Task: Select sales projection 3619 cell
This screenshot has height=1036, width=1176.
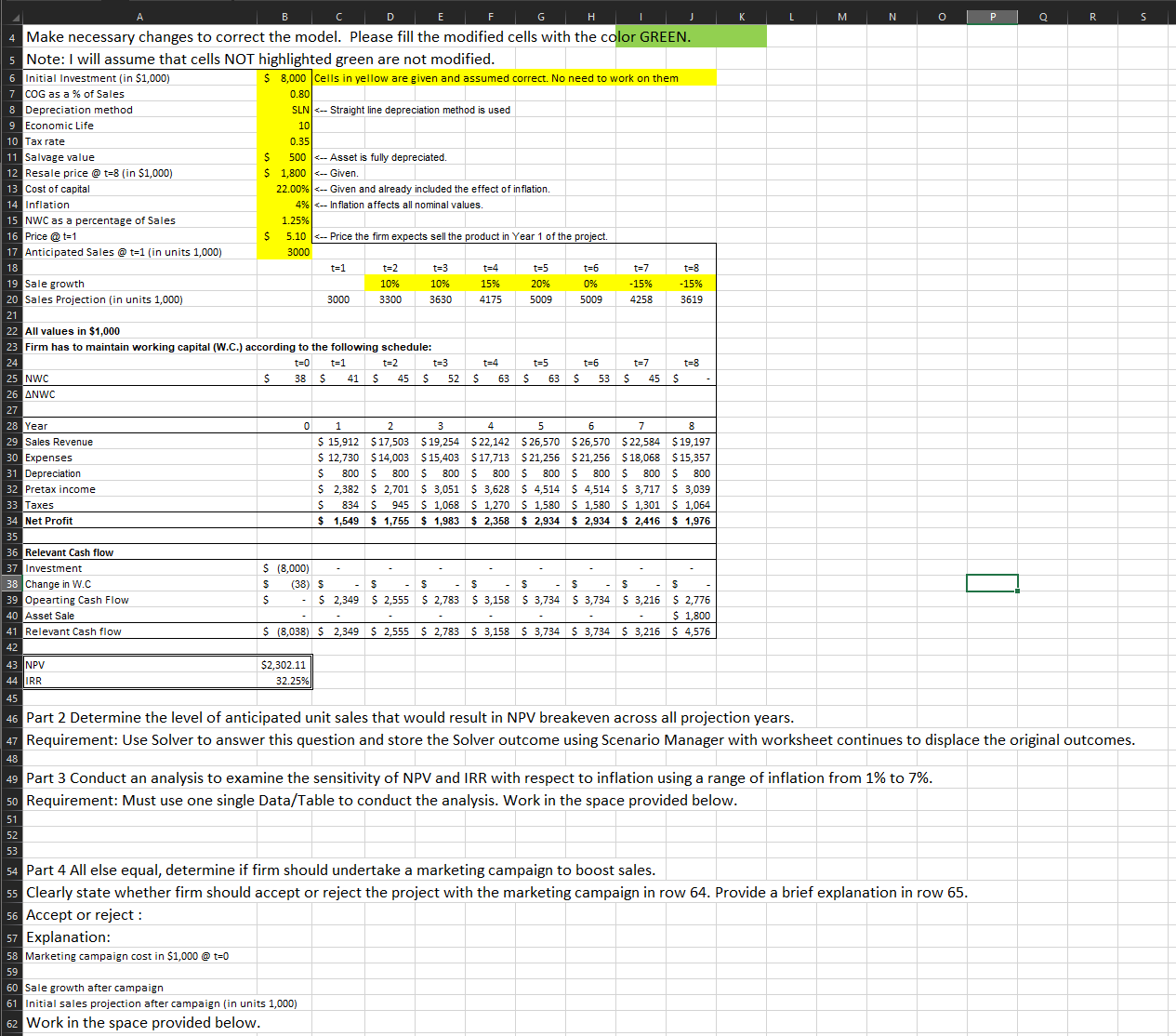Action: (x=691, y=299)
